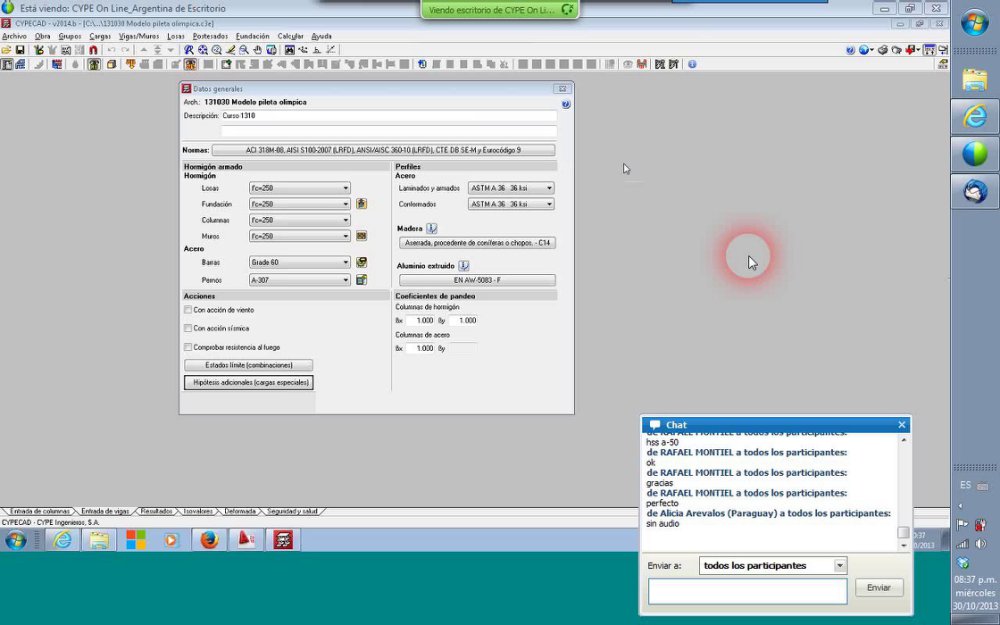Screen dimensions: 1000x625
Task: Click the help icon inside Datos generales dialog
Action: (566, 104)
